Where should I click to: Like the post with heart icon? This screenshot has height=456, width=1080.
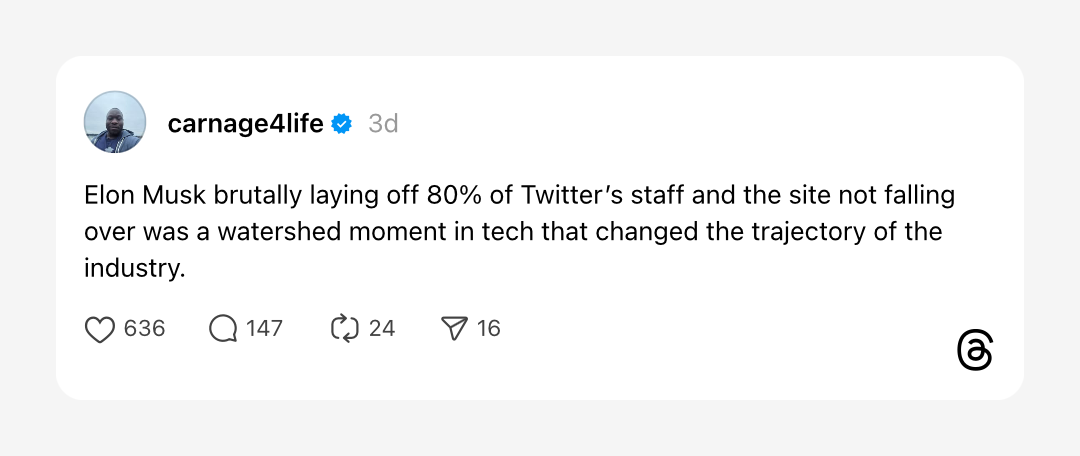point(99,329)
